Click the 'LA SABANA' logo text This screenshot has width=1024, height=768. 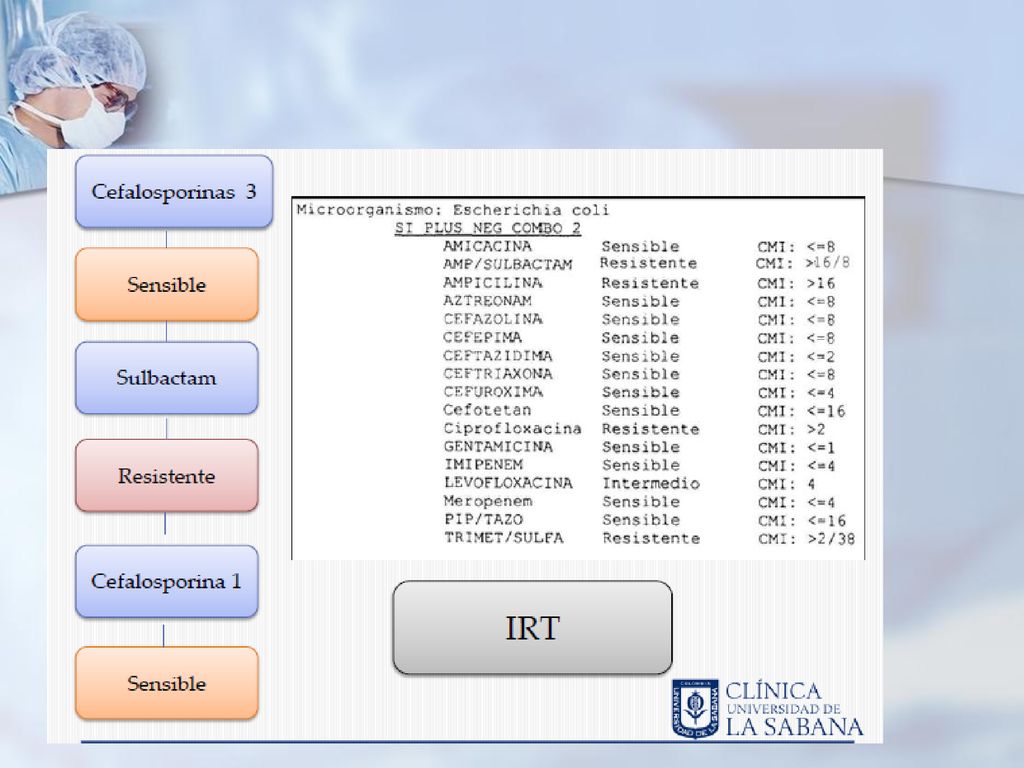pyautogui.click(x=795, y=727)
